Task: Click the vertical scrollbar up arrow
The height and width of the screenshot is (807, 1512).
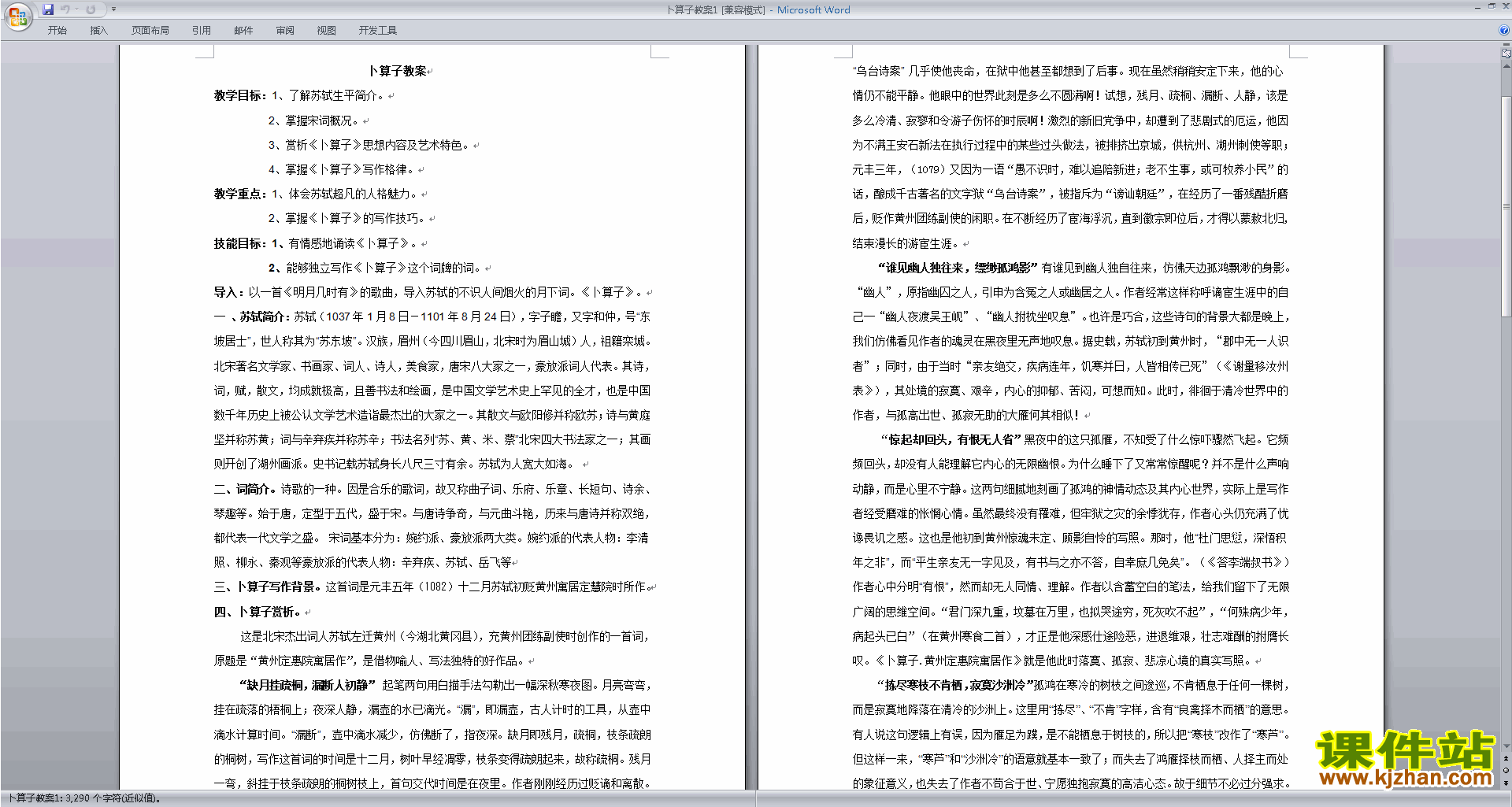Action: coord(1506,66)
